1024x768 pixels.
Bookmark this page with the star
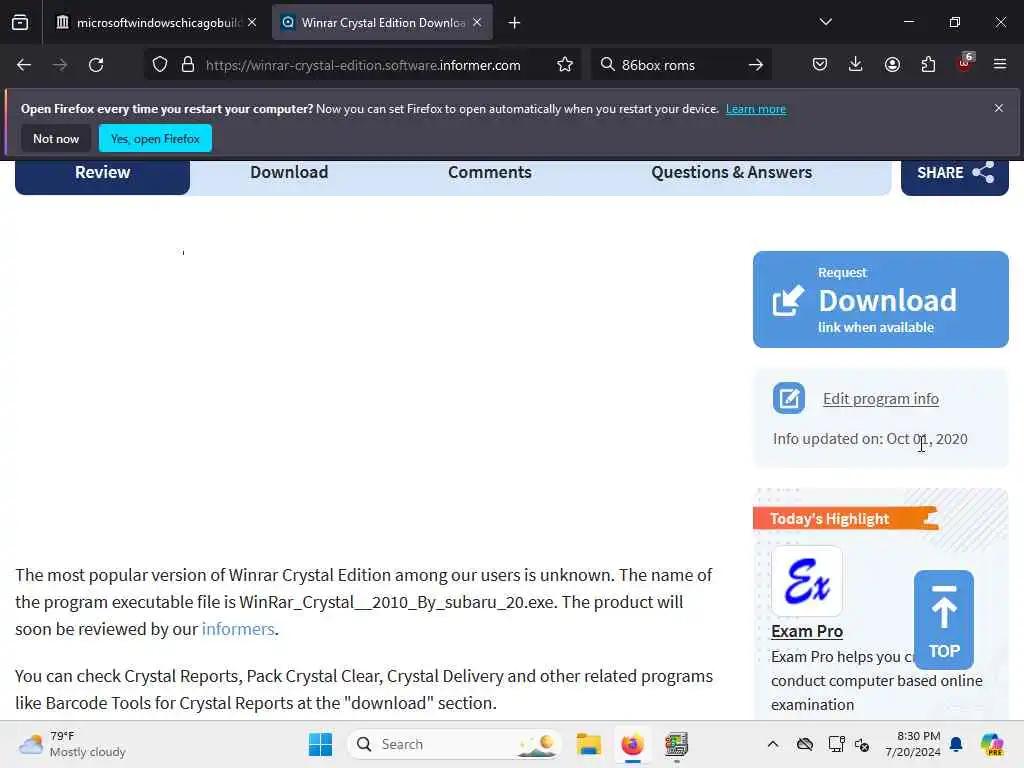565,65
